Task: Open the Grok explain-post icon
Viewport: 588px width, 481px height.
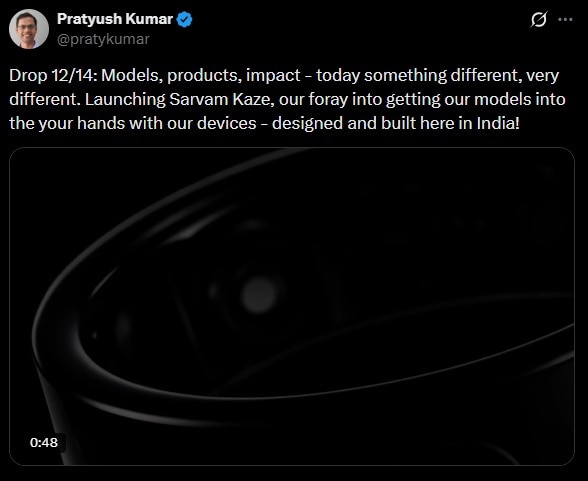Action: point(538,19)
